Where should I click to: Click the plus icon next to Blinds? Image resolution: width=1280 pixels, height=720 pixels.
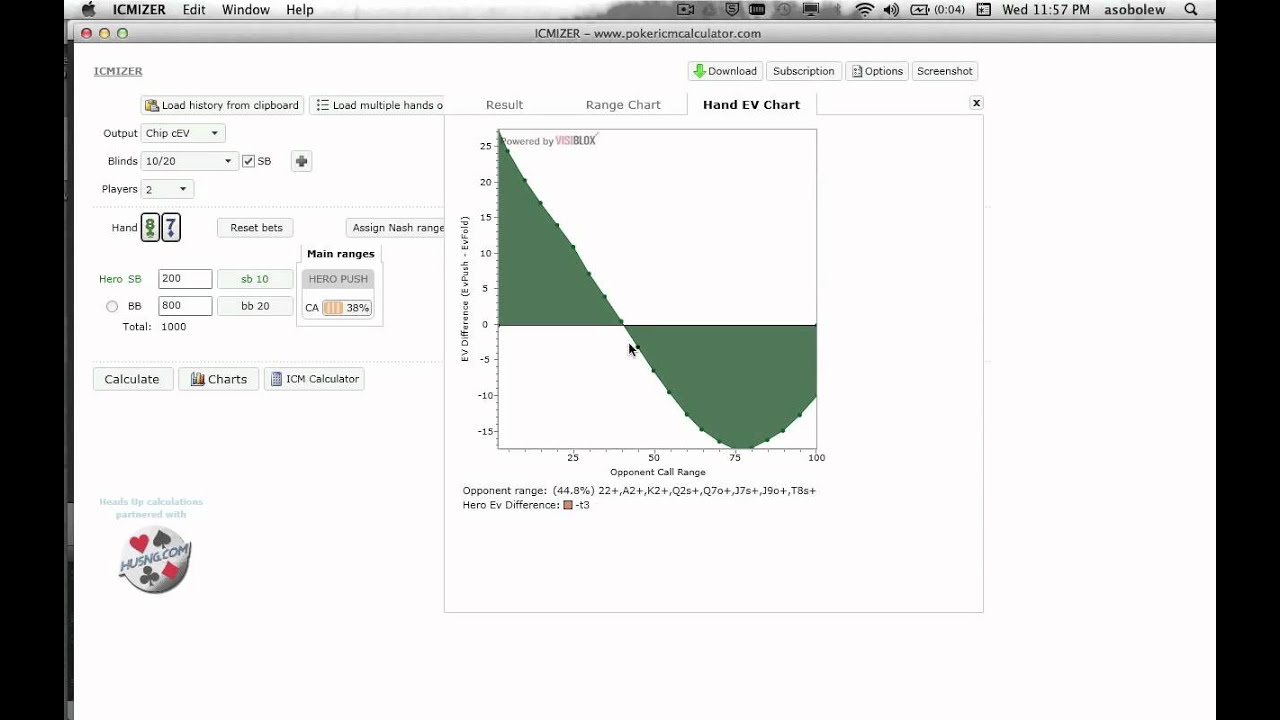pyautogui.click(x=301, y=161)
